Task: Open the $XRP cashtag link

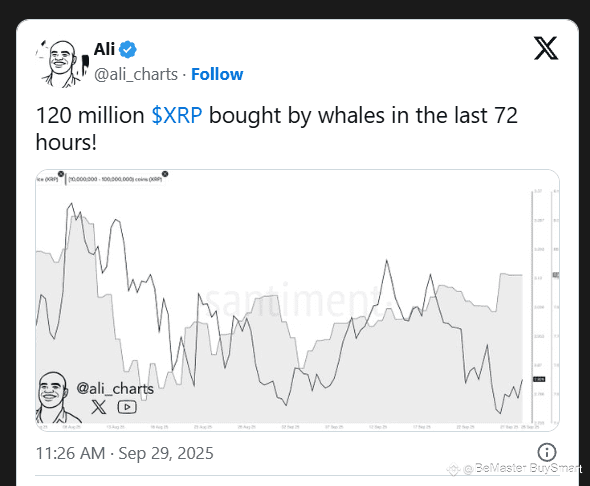Action: click(x=177, y=115)
